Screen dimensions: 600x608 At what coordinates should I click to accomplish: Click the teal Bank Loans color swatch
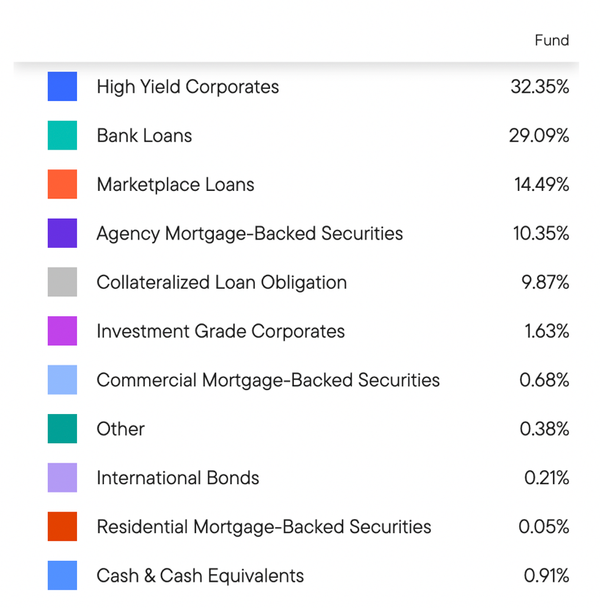pos(62,135)
